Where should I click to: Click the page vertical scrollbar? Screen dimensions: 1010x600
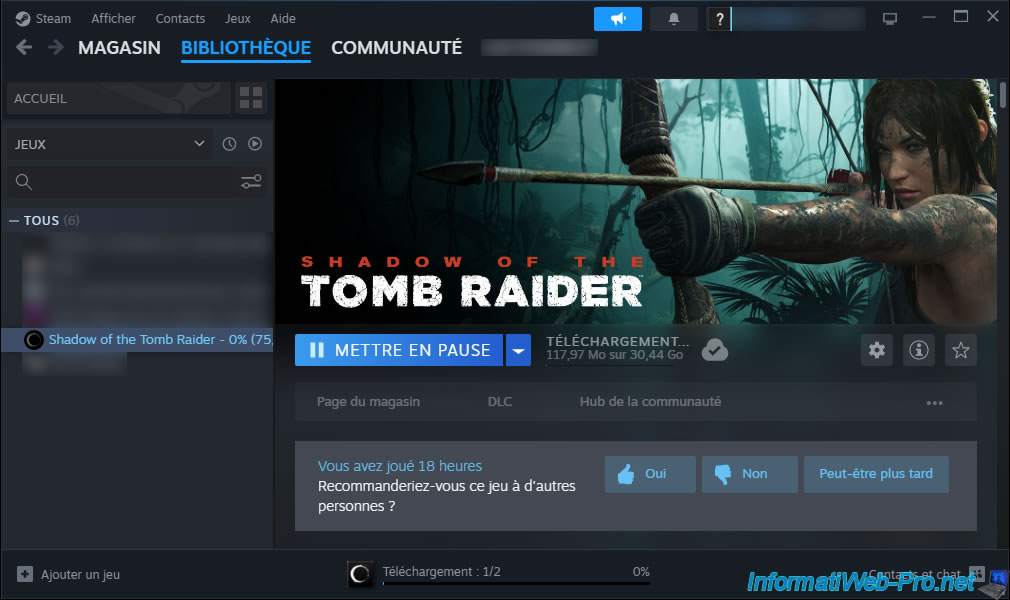click(x=1003, y=95)
